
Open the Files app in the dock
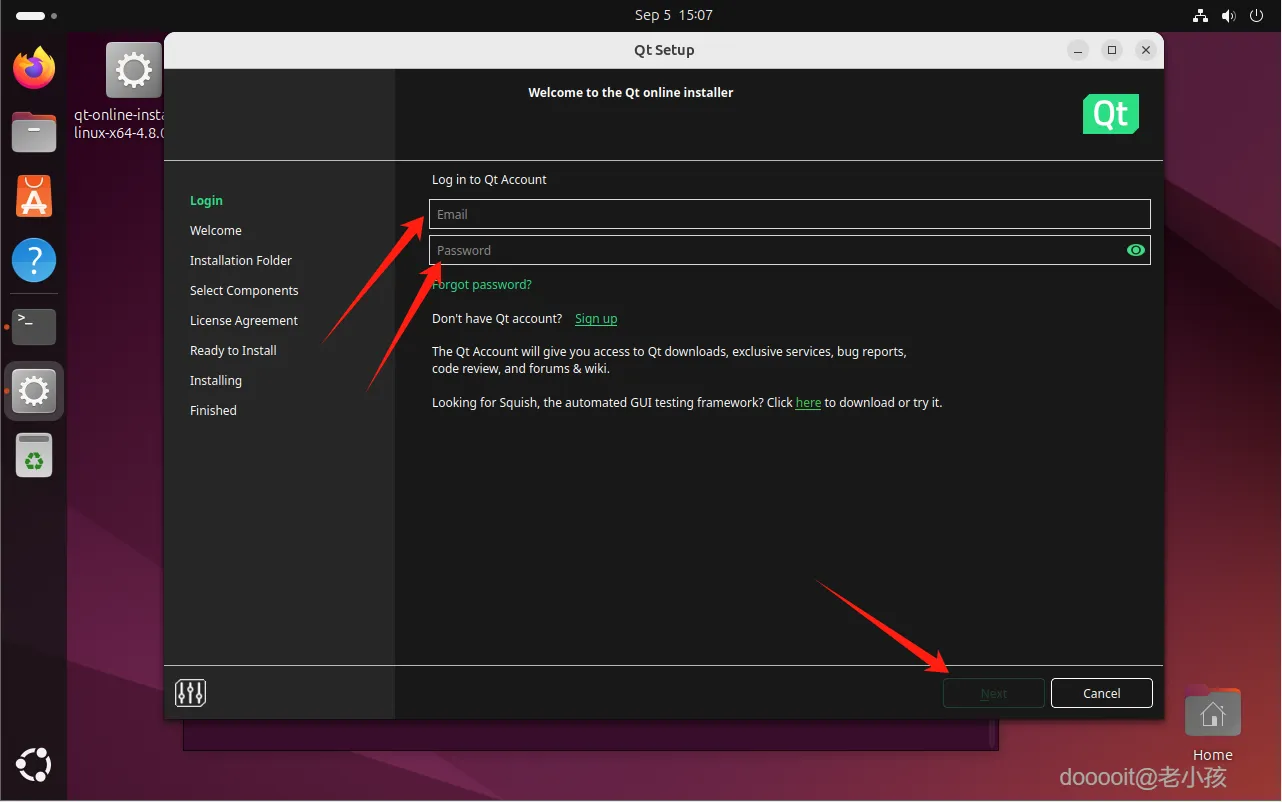point(34,131)
